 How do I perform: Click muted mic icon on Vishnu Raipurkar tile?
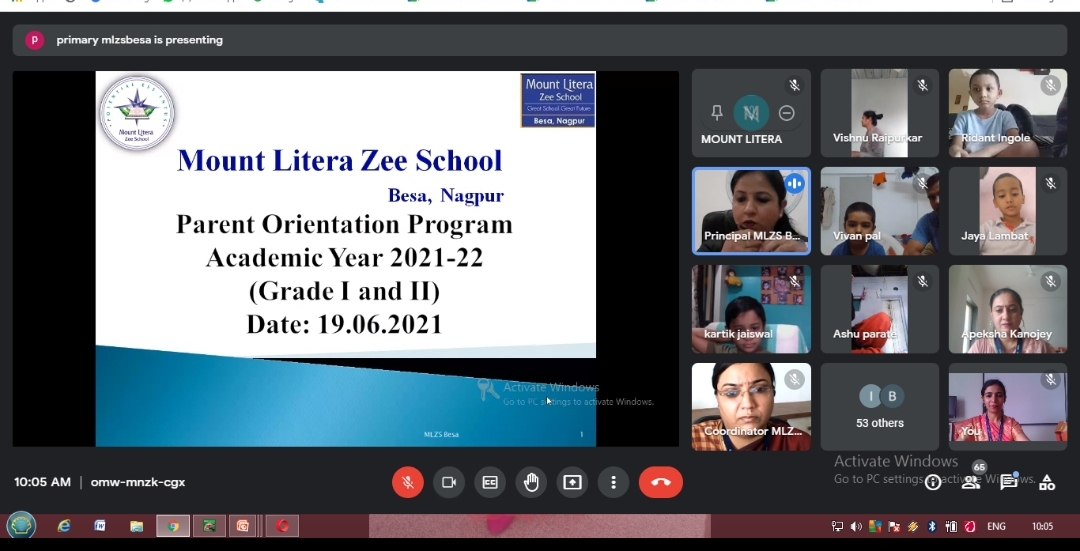[922, 85]
